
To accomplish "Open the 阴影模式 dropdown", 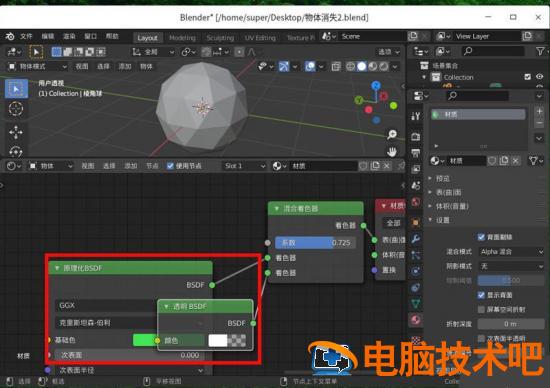I will pos(511,266).
